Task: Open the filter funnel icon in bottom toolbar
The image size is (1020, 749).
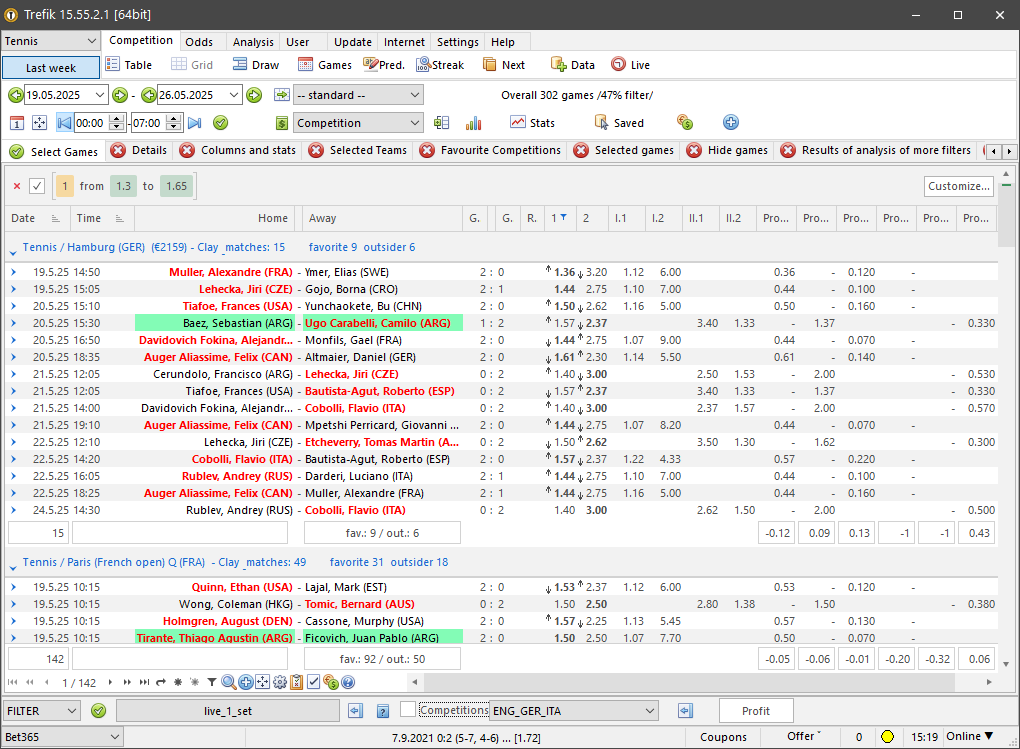Action: tap(212, 682)
